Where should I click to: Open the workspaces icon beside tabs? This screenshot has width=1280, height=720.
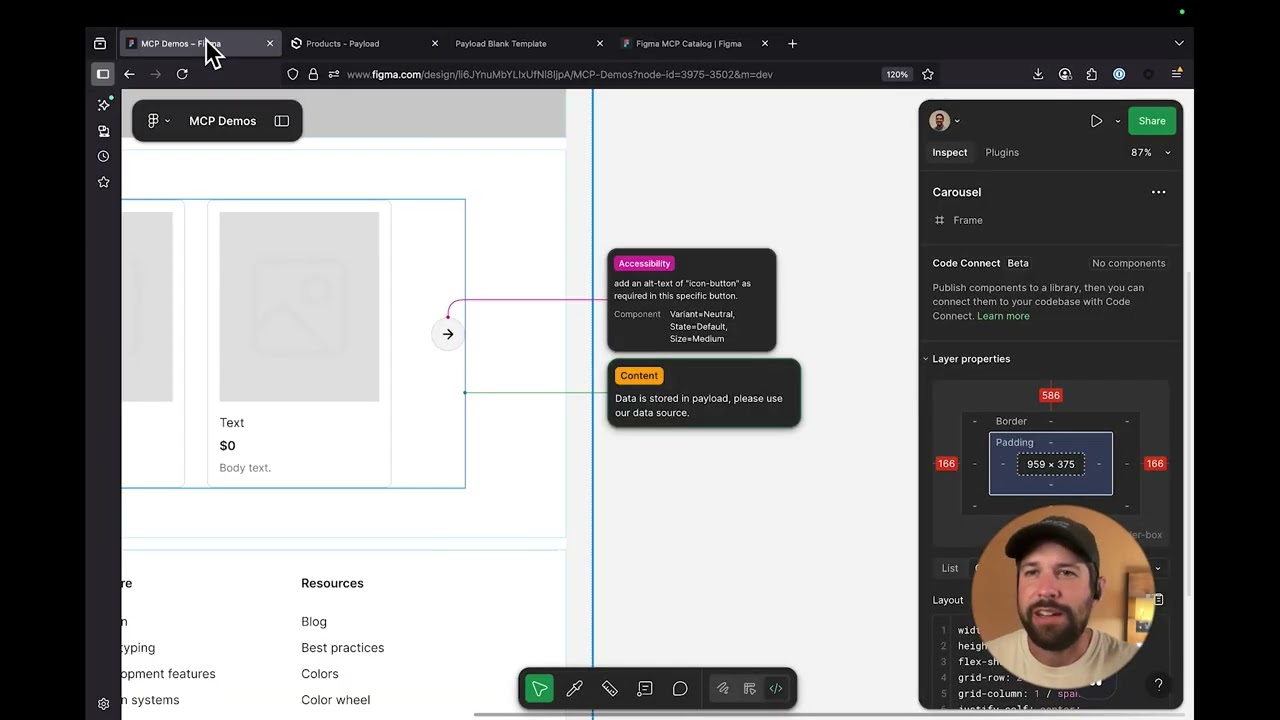(100, 44)
